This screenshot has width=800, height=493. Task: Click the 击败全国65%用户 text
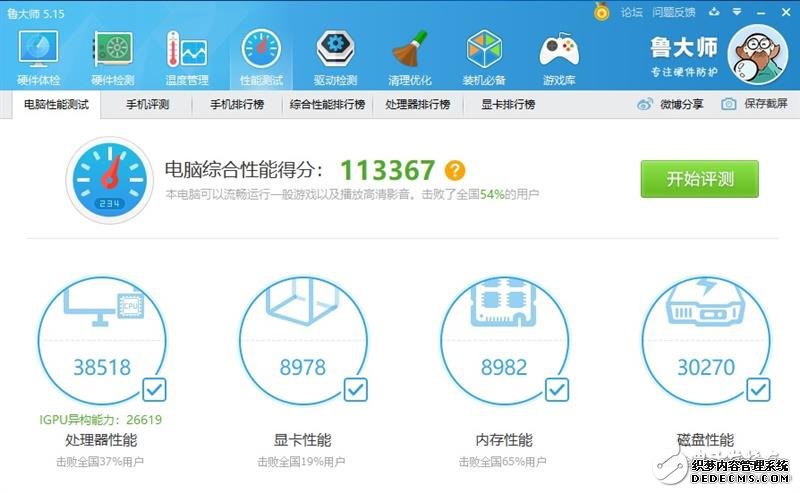pyautogui.click(x=503, y=462)
